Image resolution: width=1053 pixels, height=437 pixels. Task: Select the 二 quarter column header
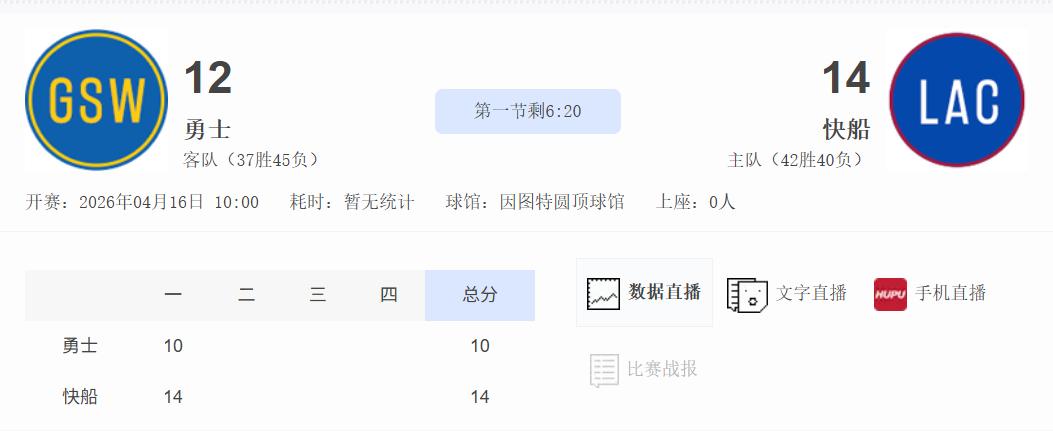click(246, 295)
